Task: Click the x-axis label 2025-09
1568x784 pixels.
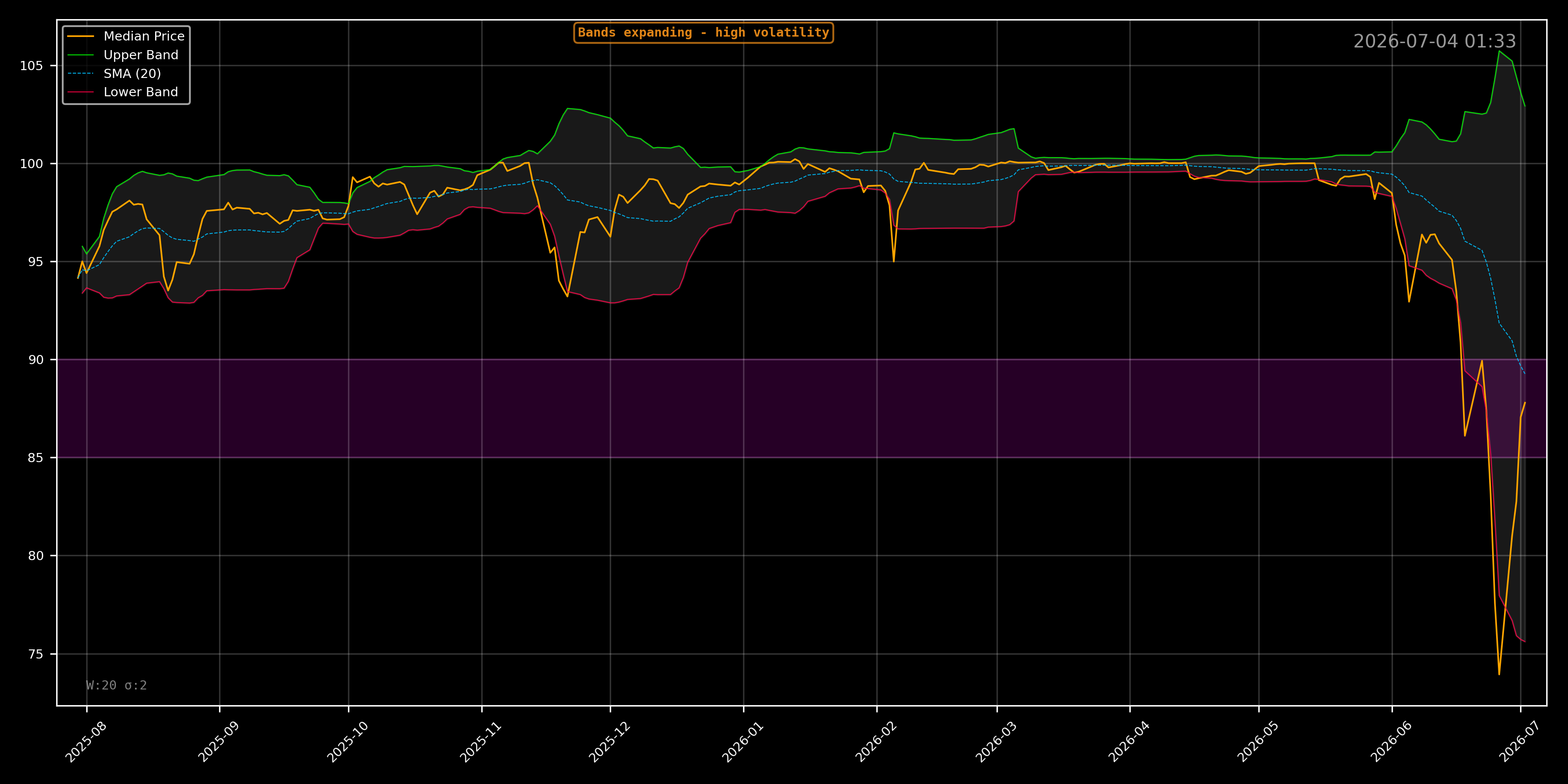Action: coord(219,741)
